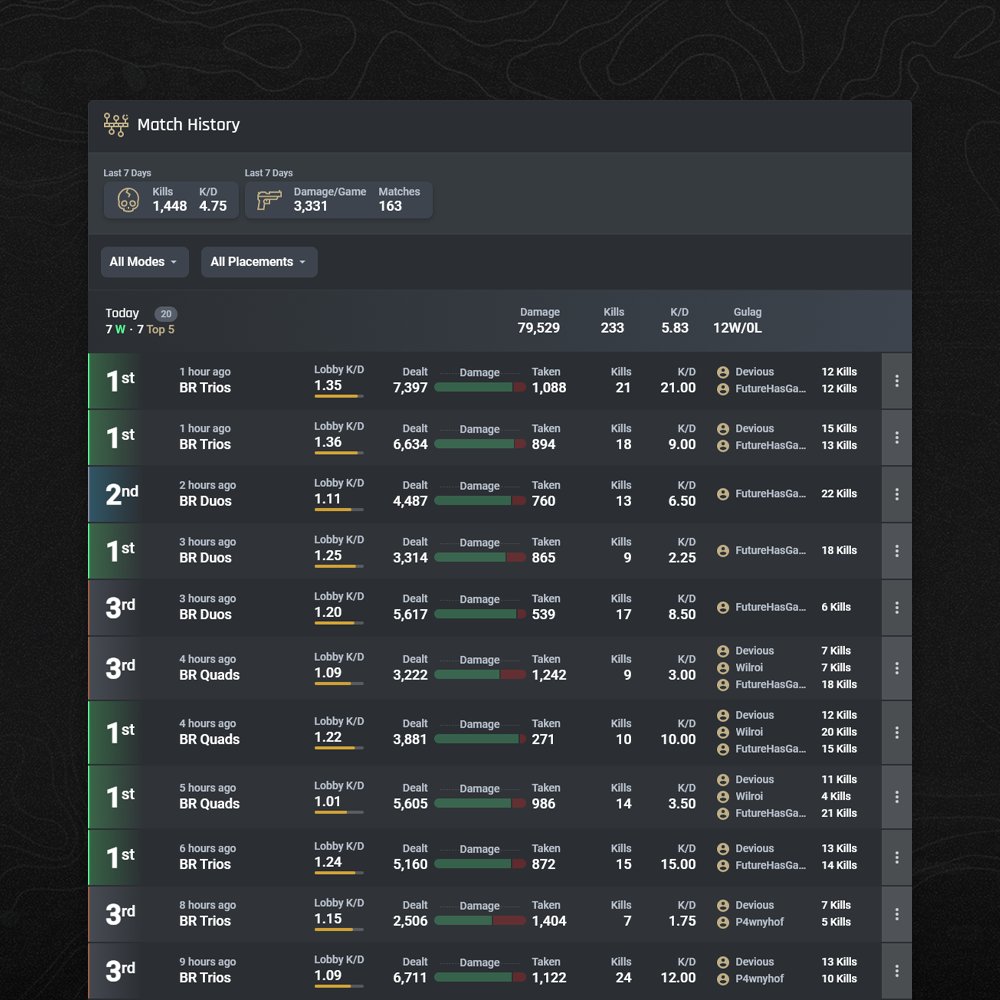Click FutureHasGa's avatar on the 2nd place BR Duos row
This screenshot has width=1000, height=1000.
point(722,494)
